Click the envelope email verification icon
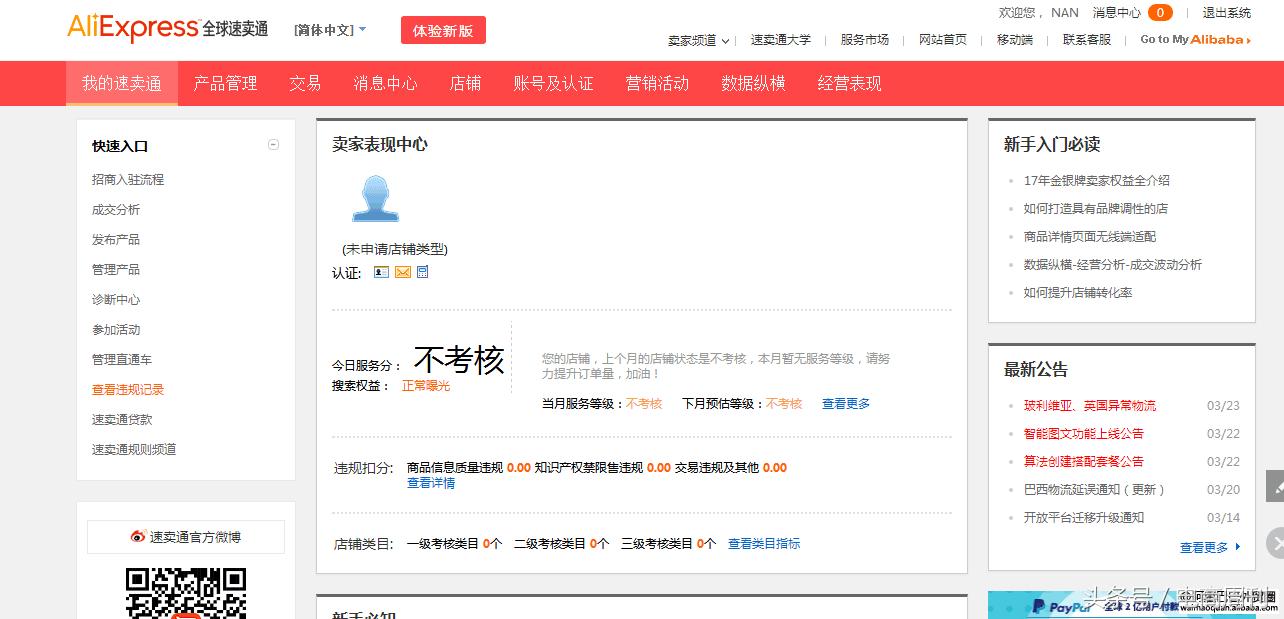The image size is (1284, 619). coord(403,272)
